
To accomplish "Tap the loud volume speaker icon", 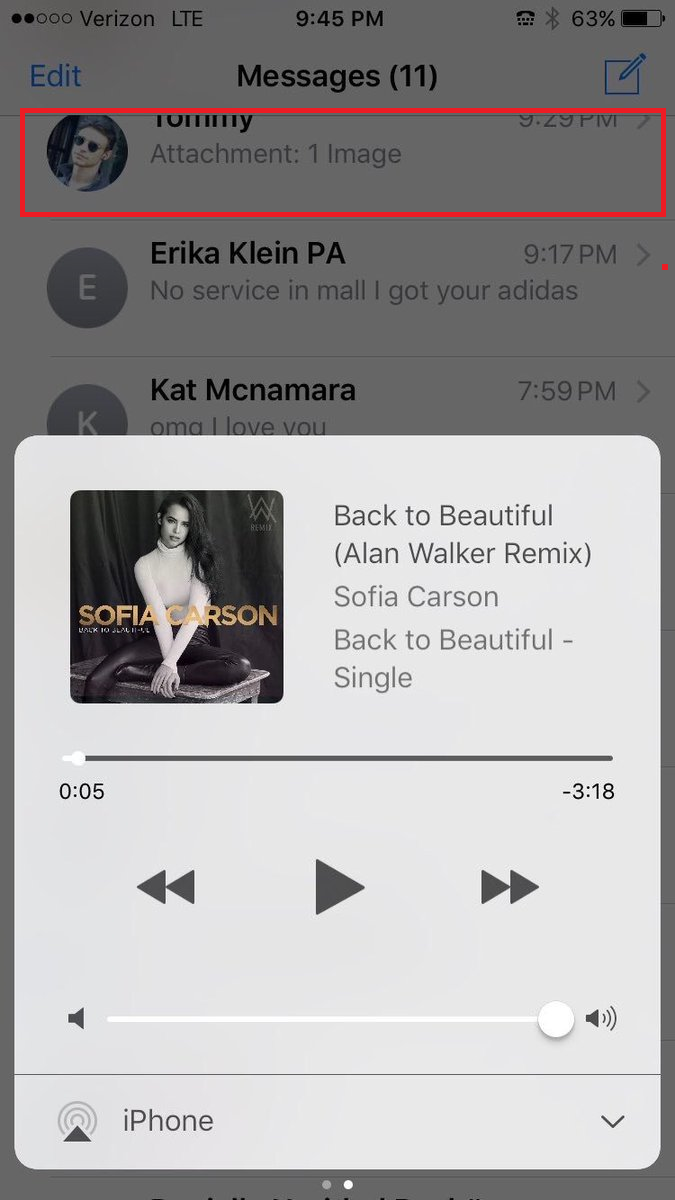I will [x=601, y=1019].
